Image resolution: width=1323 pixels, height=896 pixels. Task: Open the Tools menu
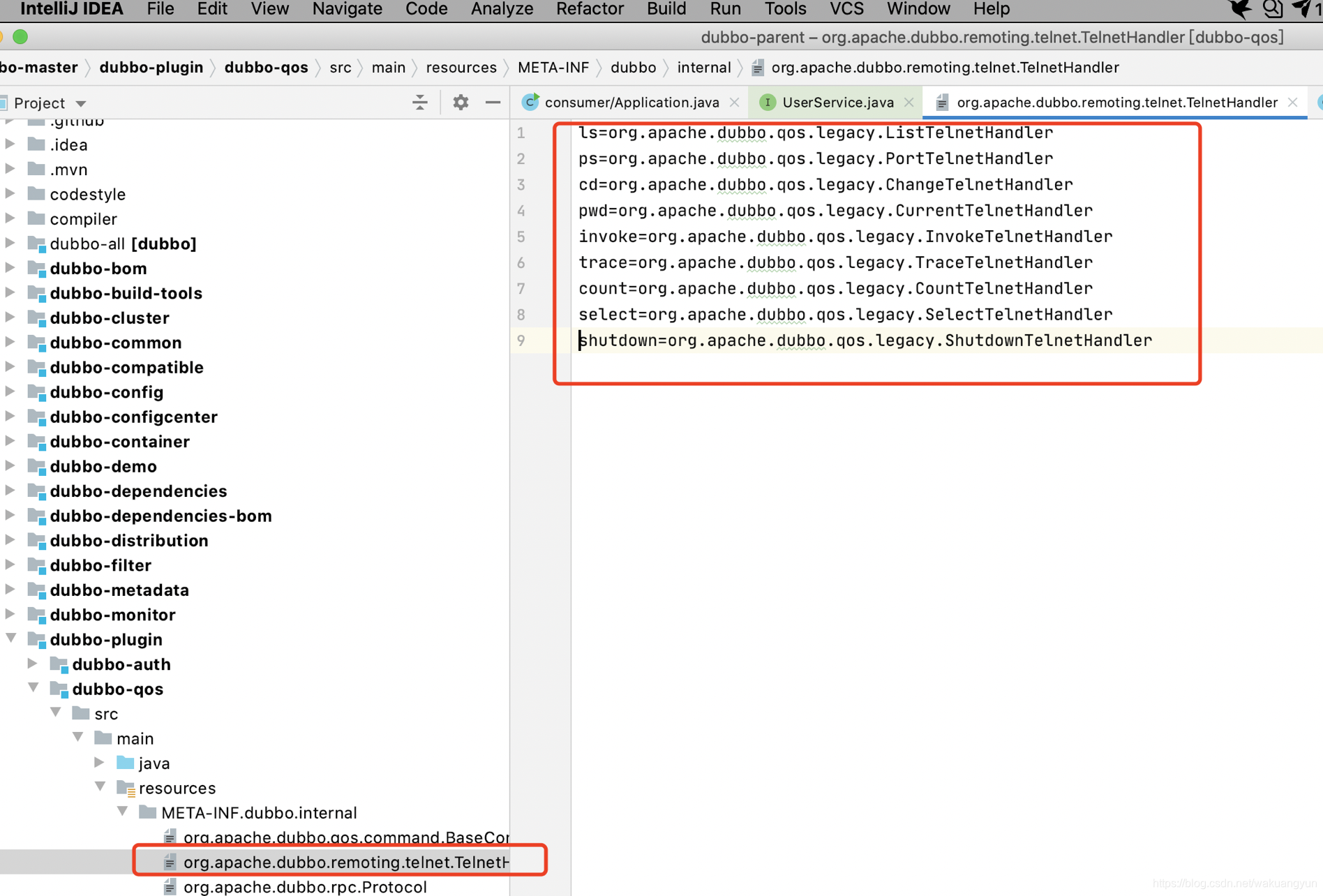click(785, 9)
